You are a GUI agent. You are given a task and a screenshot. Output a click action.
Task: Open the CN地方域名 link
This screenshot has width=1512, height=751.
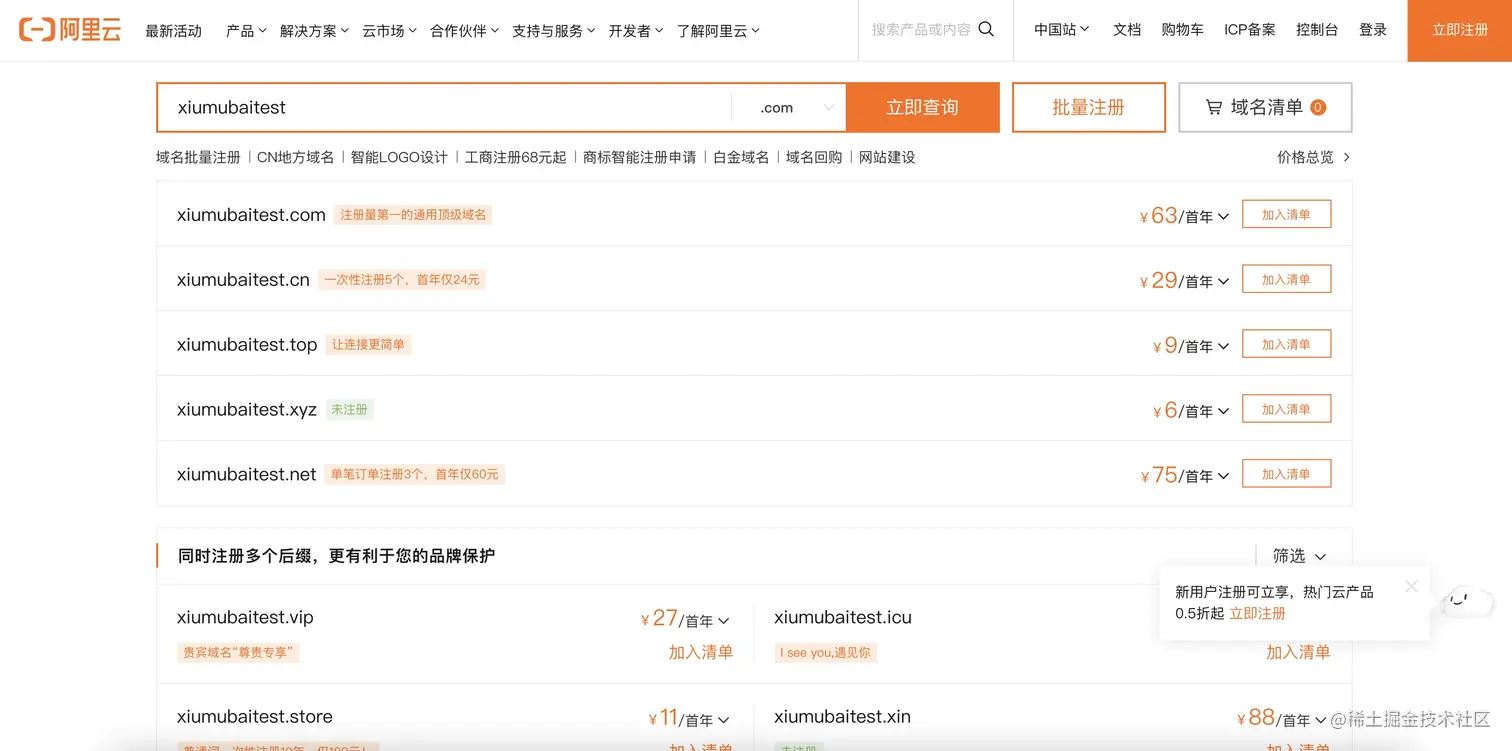(x=295, y=157)
